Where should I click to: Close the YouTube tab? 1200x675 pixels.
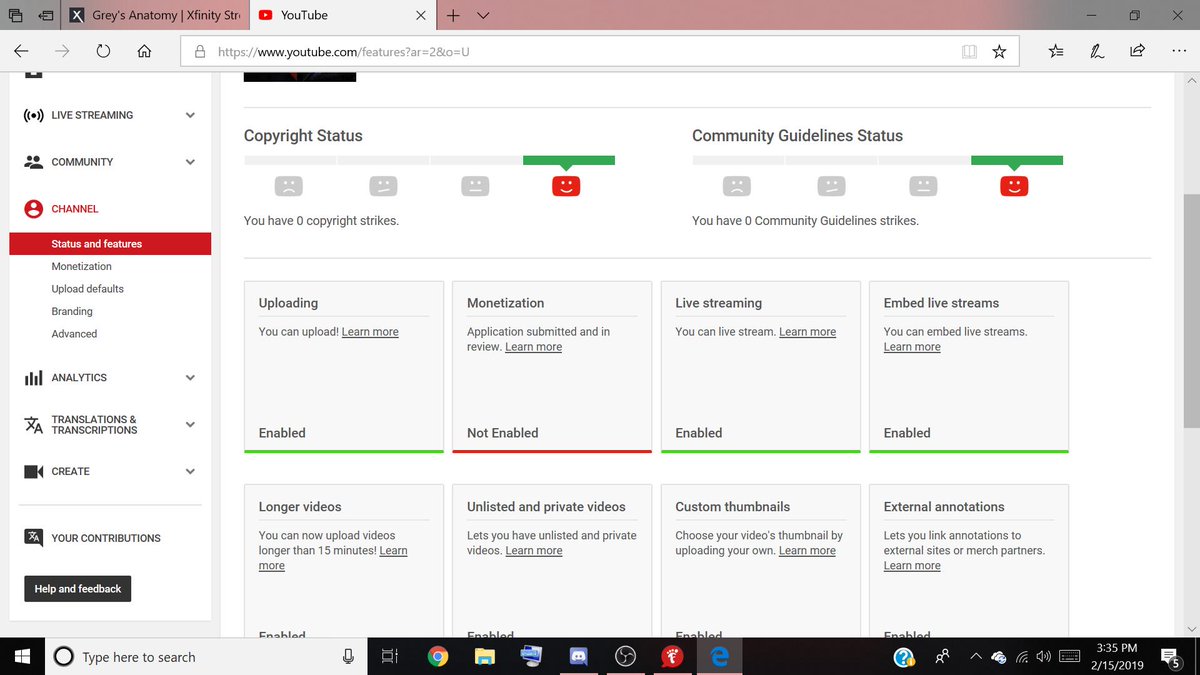[421, 15]
